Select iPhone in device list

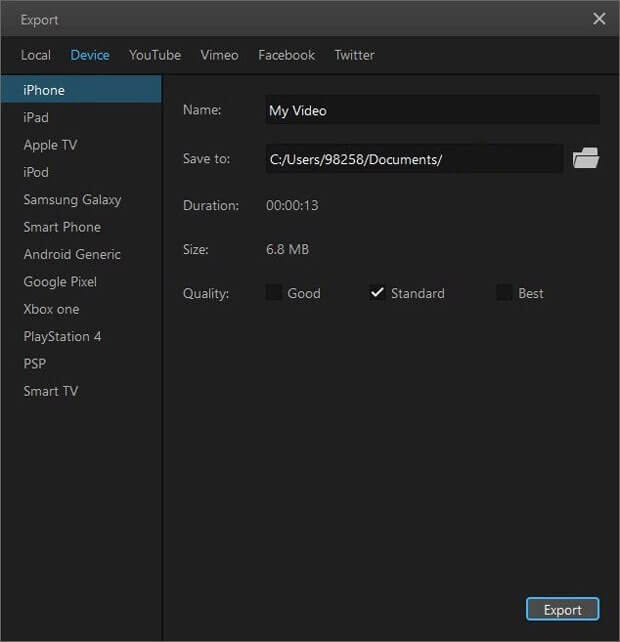coord(81,89)
